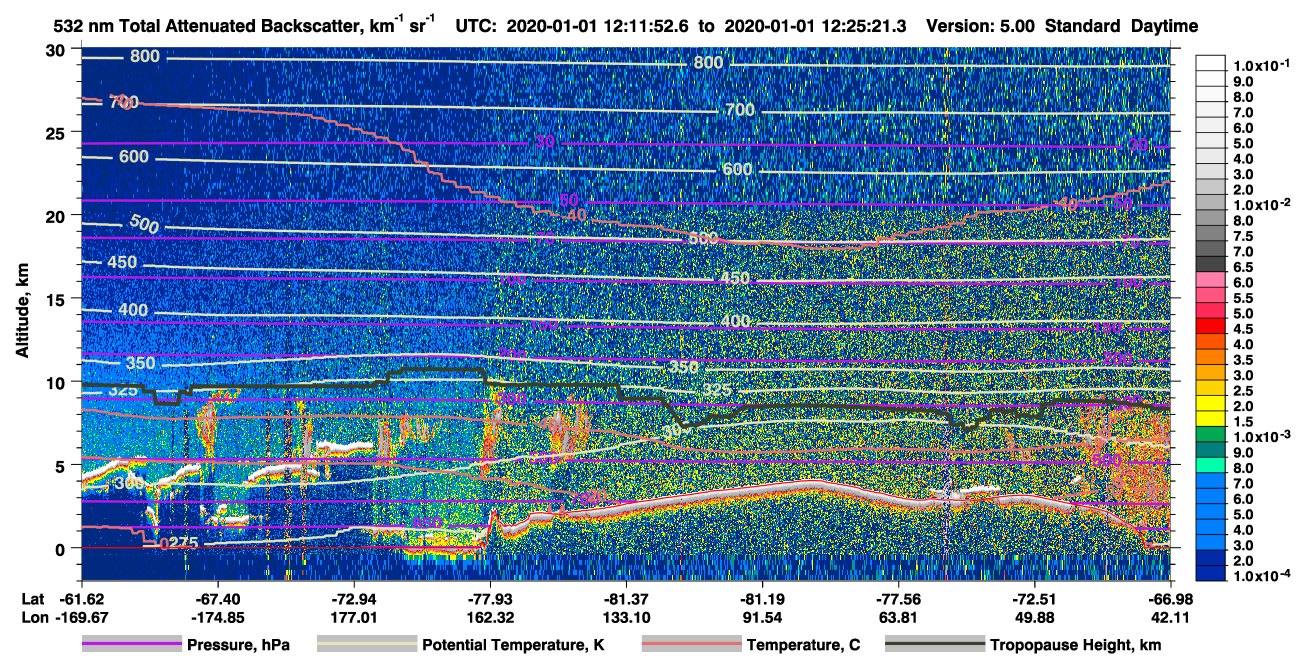Click the latitude value '-61.62'
Screen dimensions: 1300x667
click(81, 598)
